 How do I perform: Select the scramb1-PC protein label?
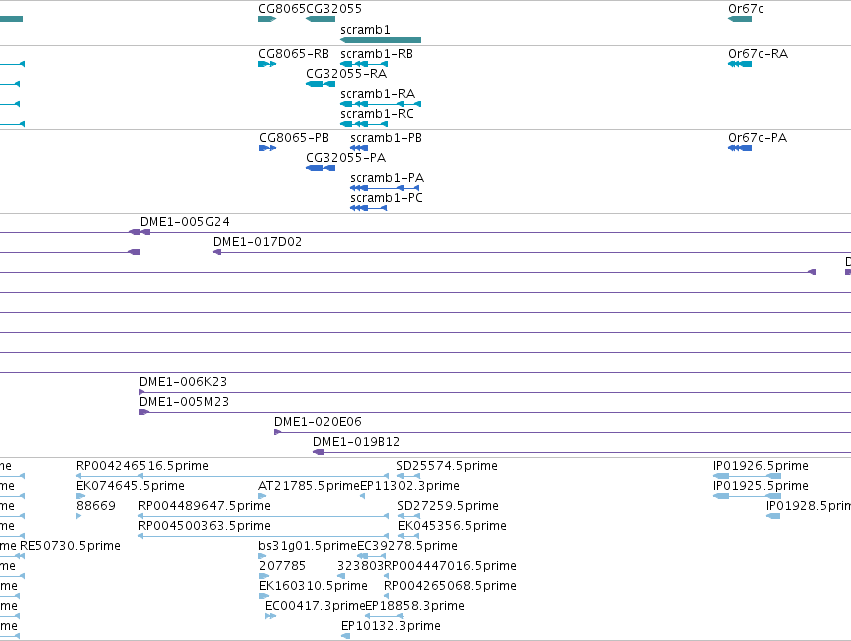386,198
